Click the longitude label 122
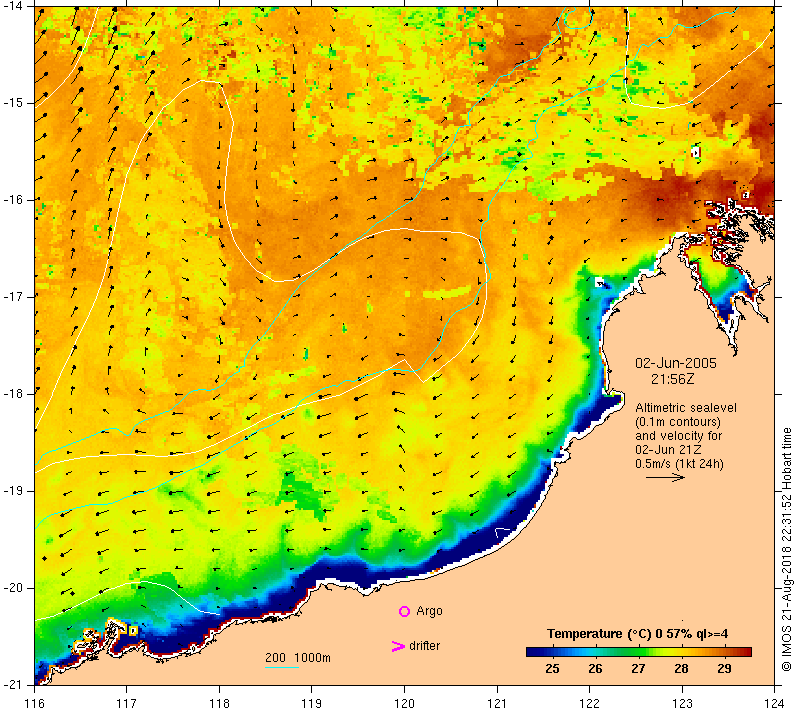This screenshot has width=800, height=710. coord(589,703)
